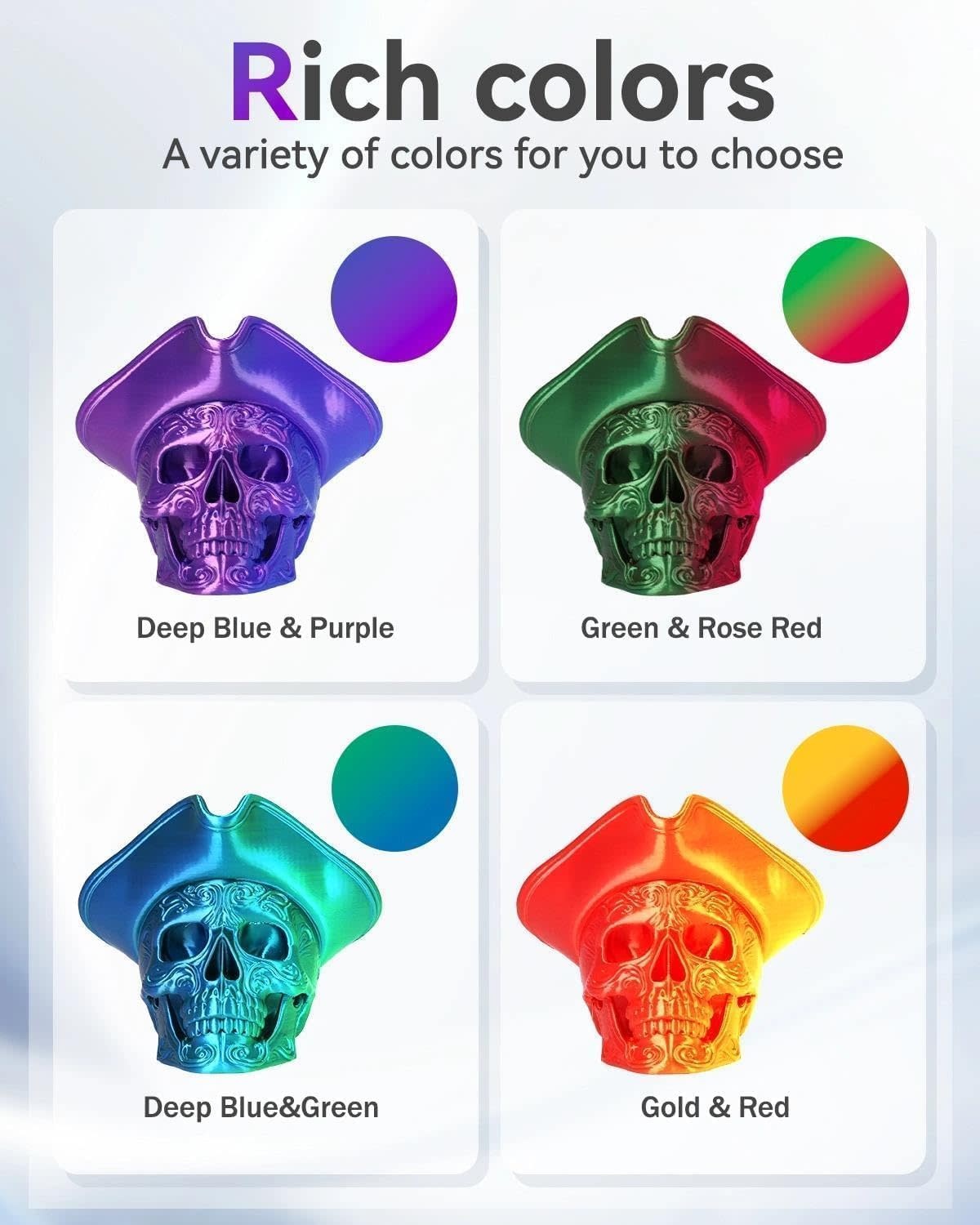The height and width of the screenshot is (1225, 980).
Task: Click the 'Deep Blue&Green' label
Action: pos(261,1107)
